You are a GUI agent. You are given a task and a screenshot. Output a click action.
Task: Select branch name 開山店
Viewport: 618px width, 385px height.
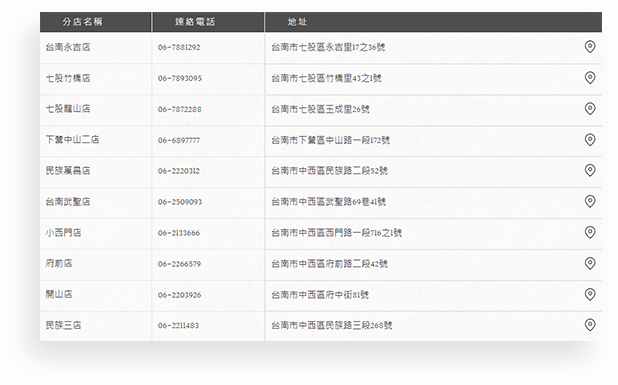click(x=59, y=294)
